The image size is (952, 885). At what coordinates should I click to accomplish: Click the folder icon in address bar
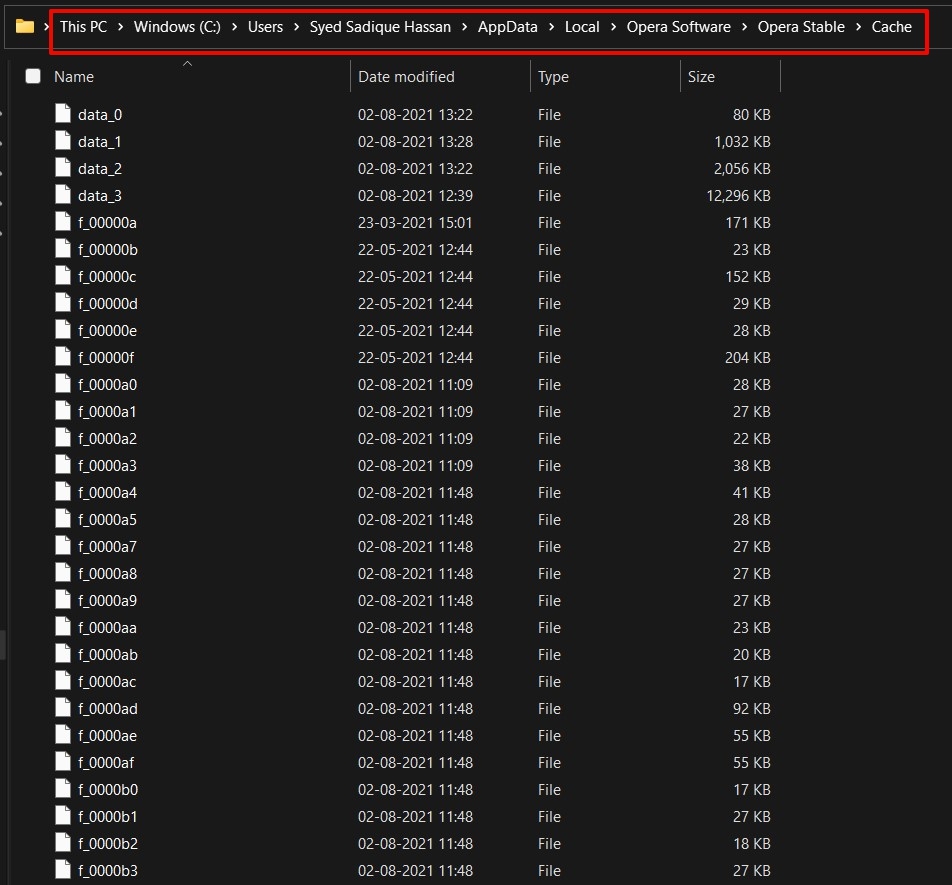25,27
